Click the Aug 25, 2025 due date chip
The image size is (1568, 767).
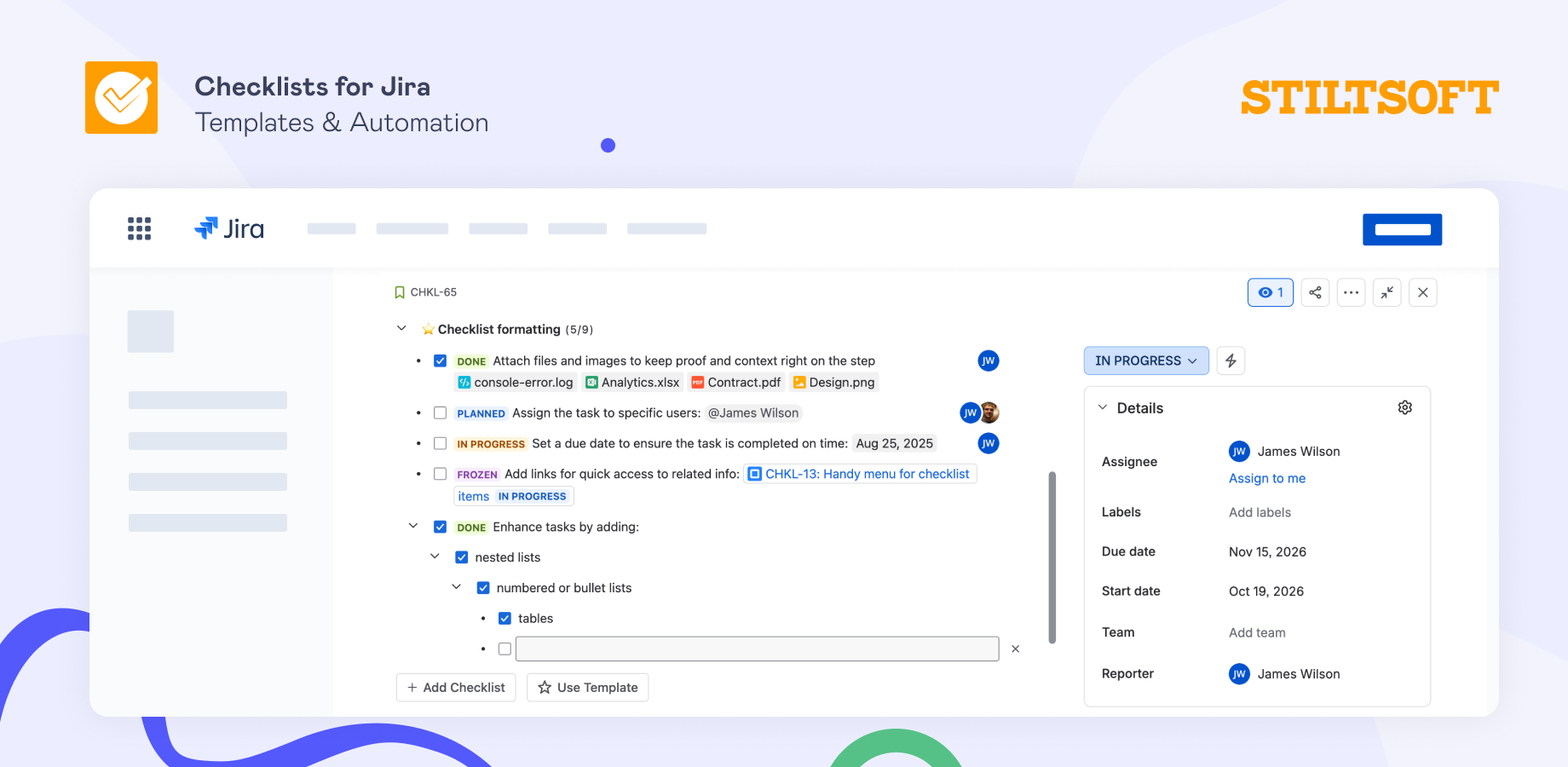tap(894, 443)
